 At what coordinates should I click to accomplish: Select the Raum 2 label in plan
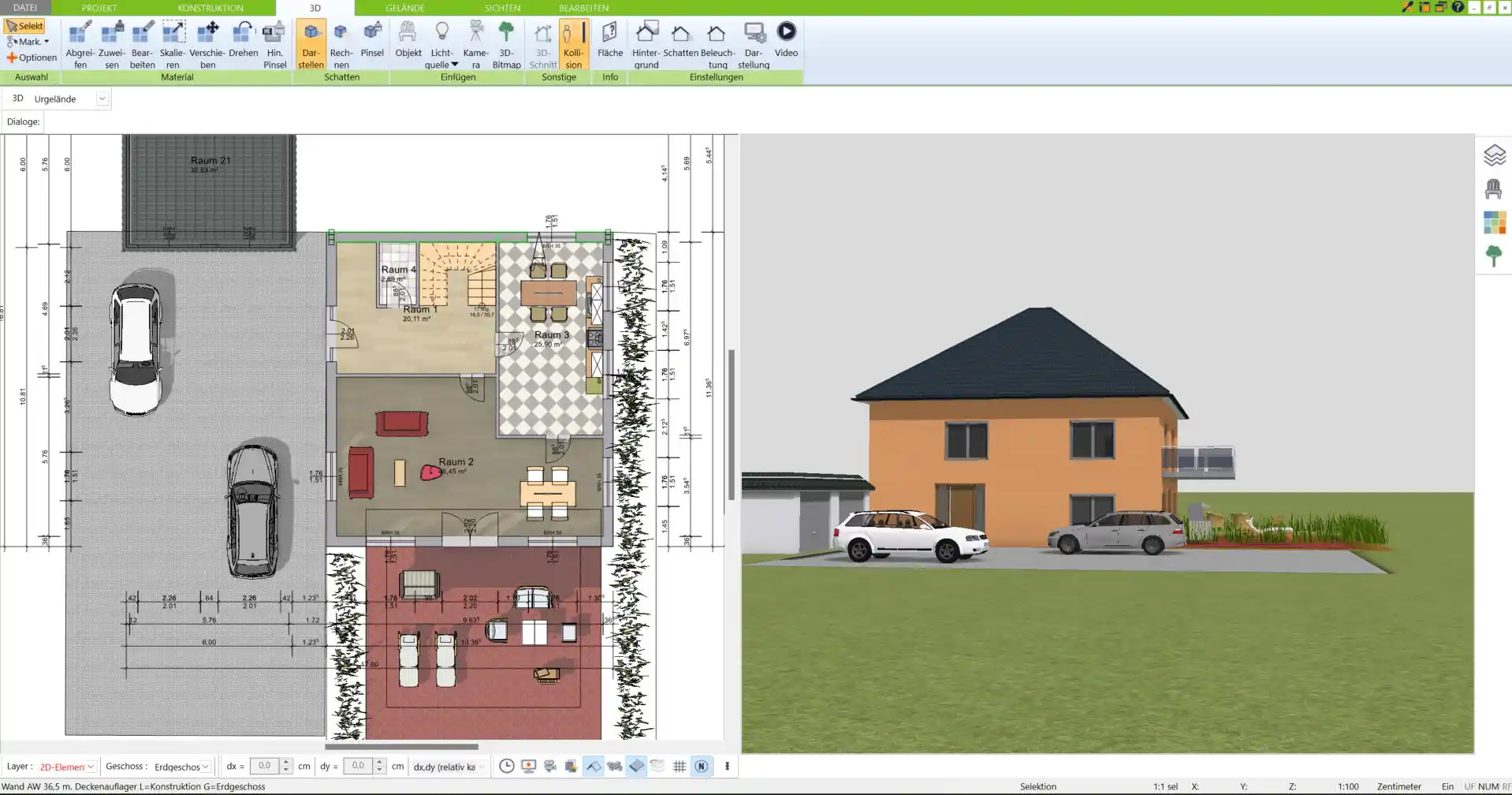point(456,461)
